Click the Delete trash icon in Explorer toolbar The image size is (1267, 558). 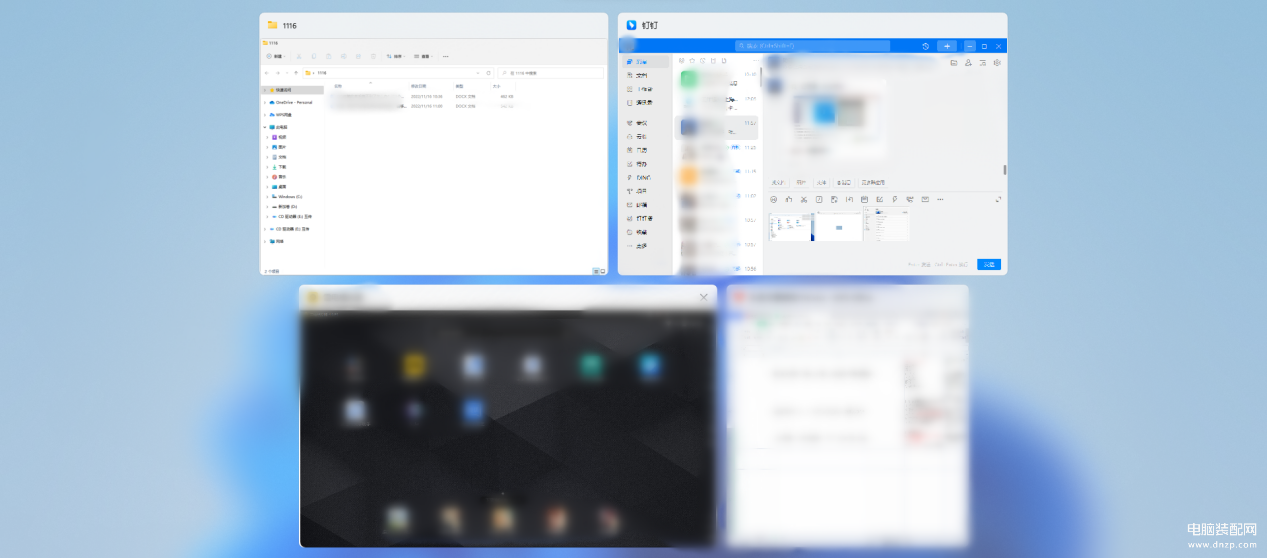[373, 56]
